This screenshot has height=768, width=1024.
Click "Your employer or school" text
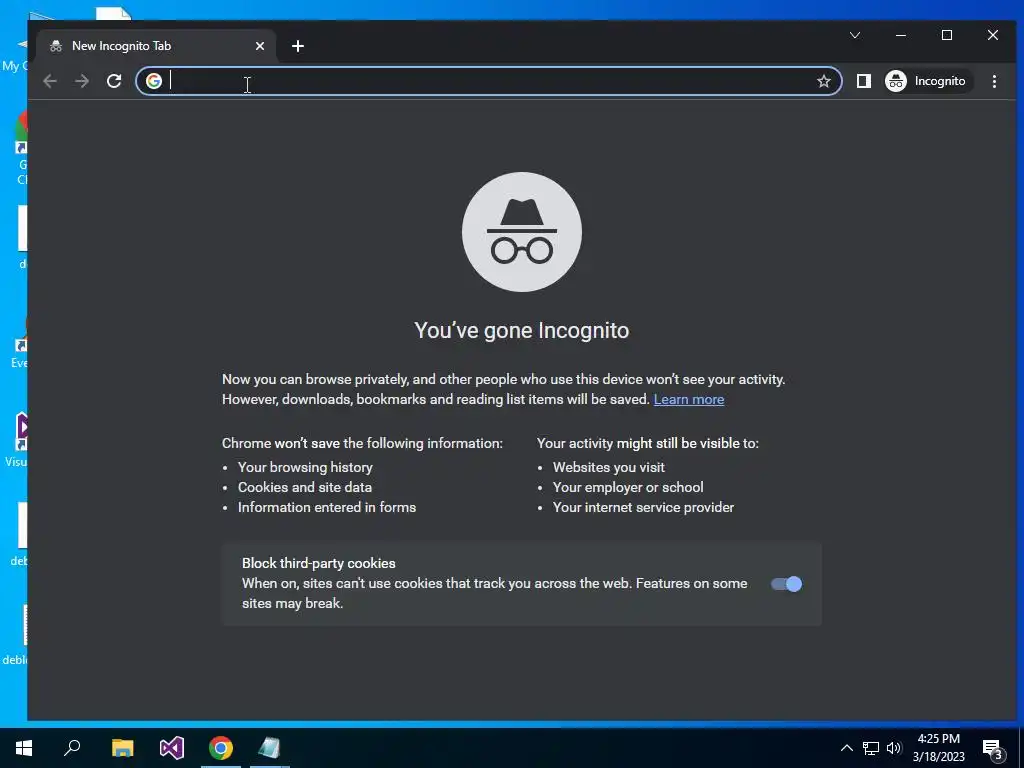click(x=628, y=487)
